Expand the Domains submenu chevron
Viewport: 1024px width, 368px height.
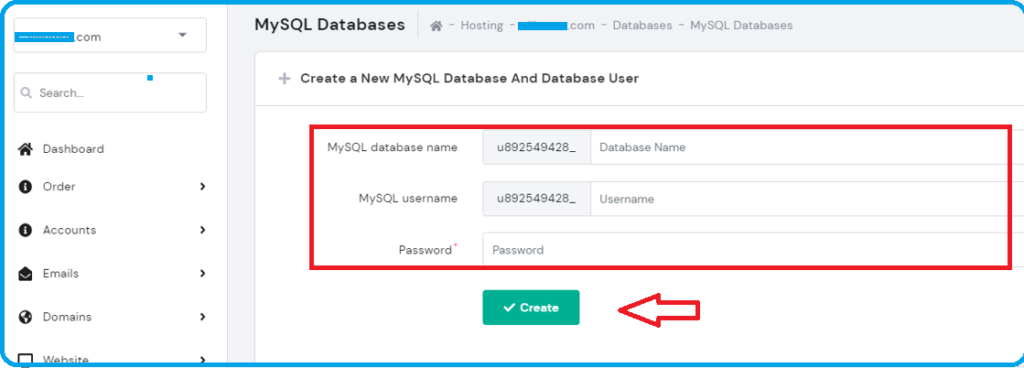click(x=202, y=317)
